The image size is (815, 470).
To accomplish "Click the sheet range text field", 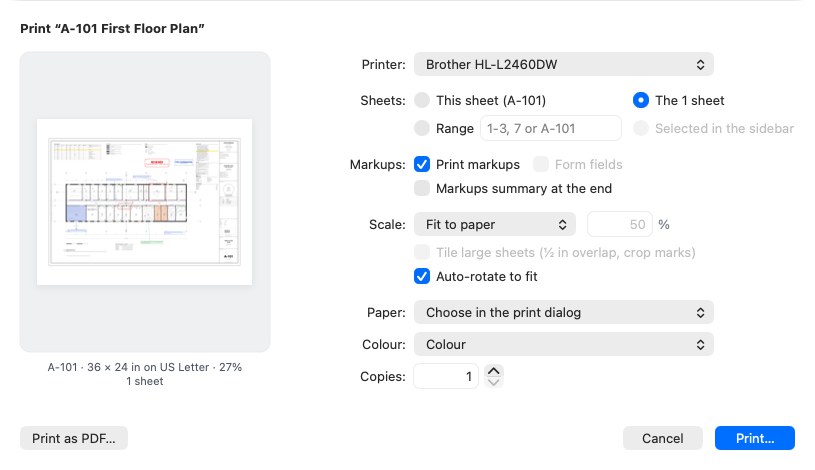I will click(550, 128).
